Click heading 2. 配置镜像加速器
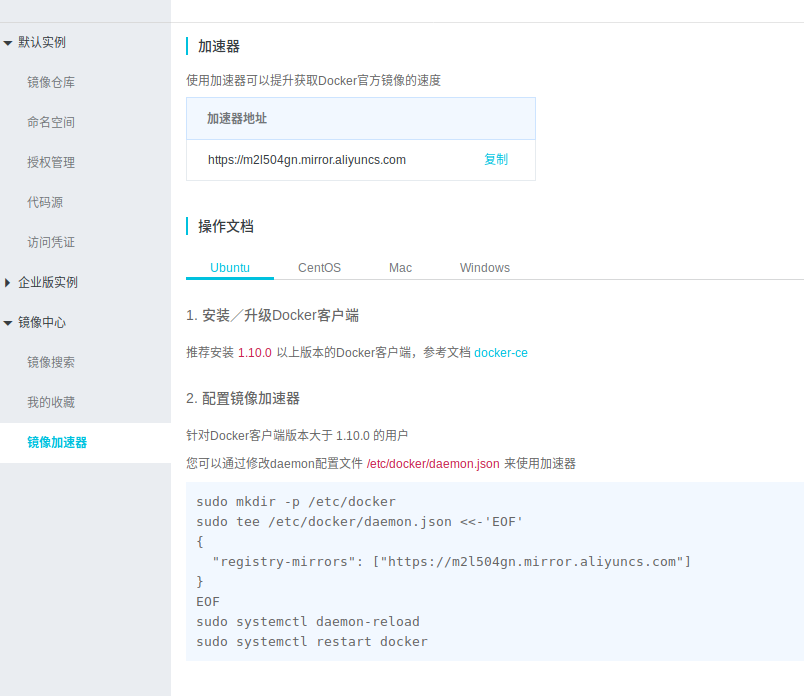This screenshot has width=804, height=696. pos(243,399)
